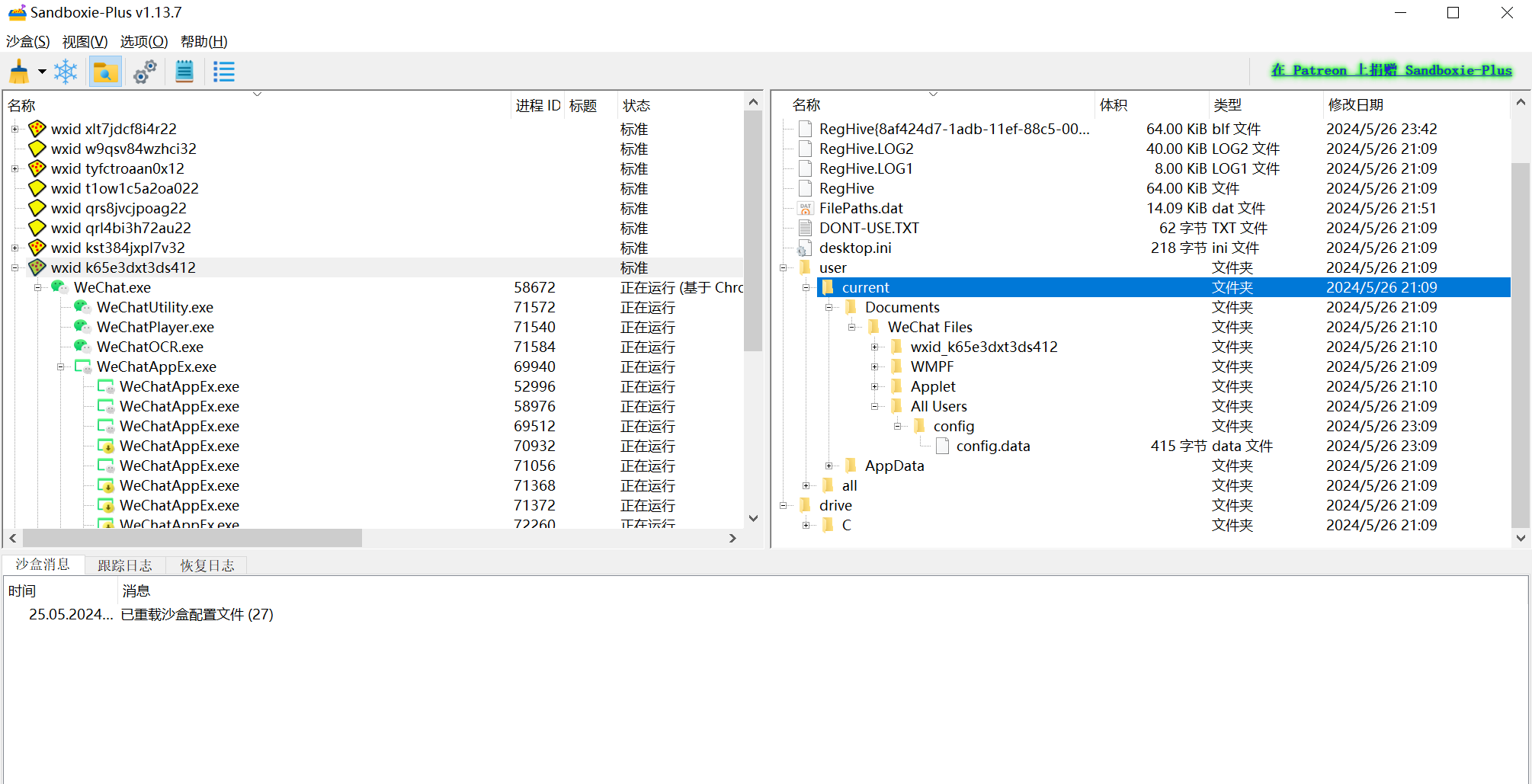Image resolution: width=1532 pixels, height=784 pixels.
Task: Click the sandbox icon of wxid k65e3dxt3ds412
Action: 37,267
